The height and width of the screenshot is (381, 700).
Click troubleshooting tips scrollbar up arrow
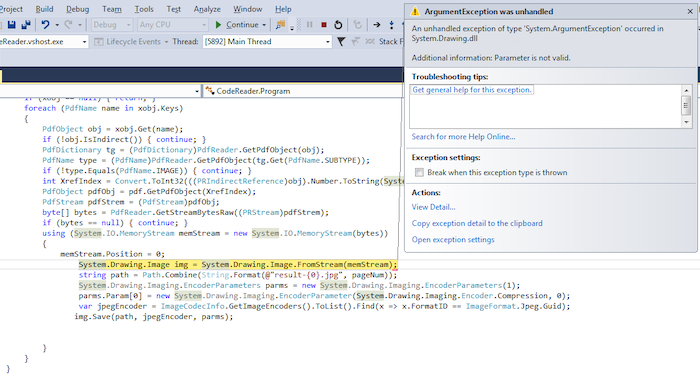[687, 91]
